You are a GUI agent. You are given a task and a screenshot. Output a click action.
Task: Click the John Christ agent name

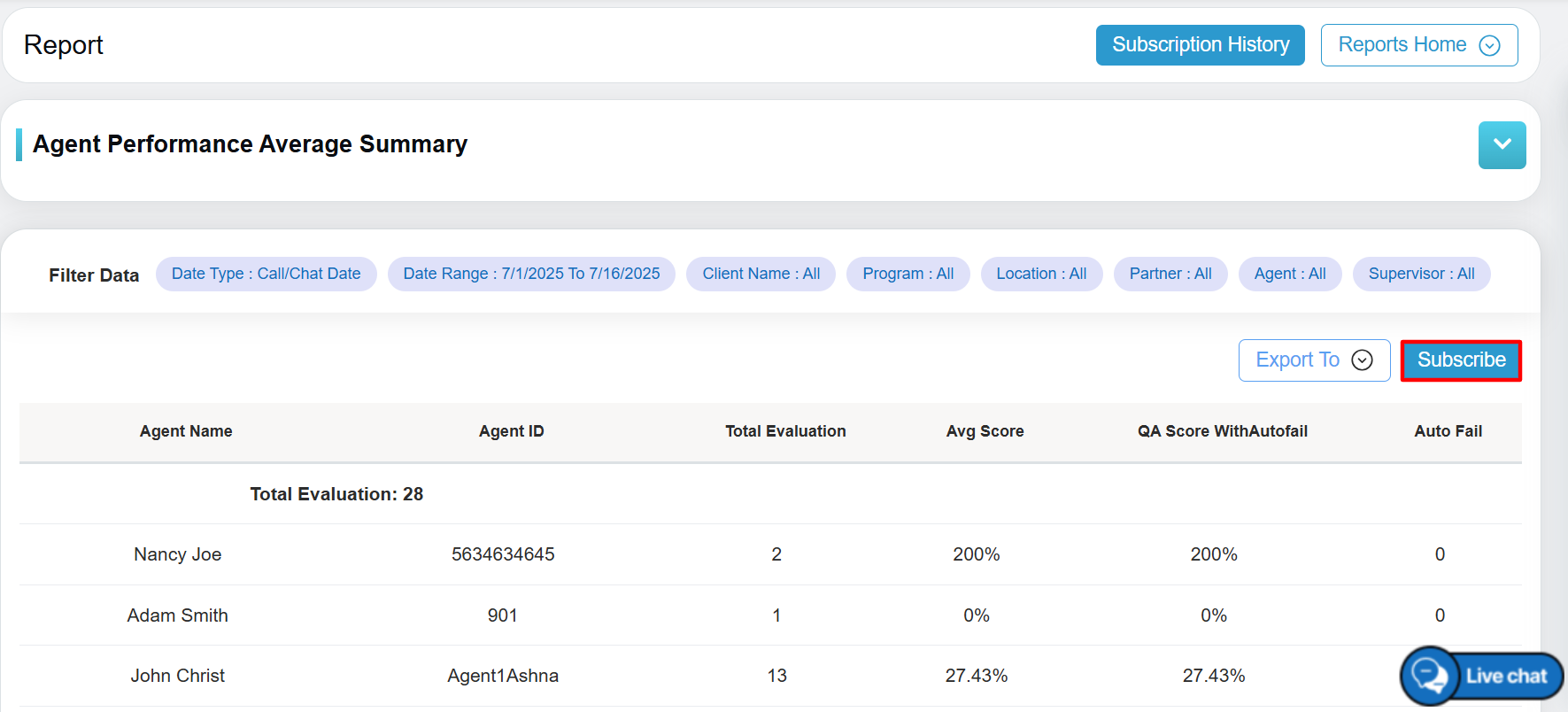(178, 676)
